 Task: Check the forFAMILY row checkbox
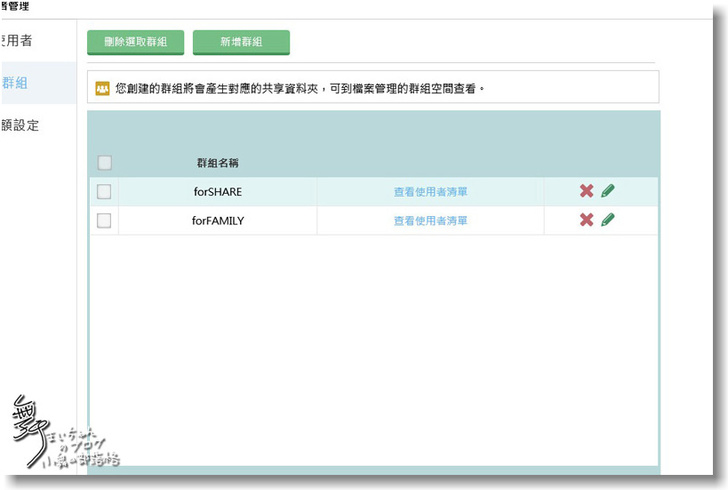[x=104, y=221]
